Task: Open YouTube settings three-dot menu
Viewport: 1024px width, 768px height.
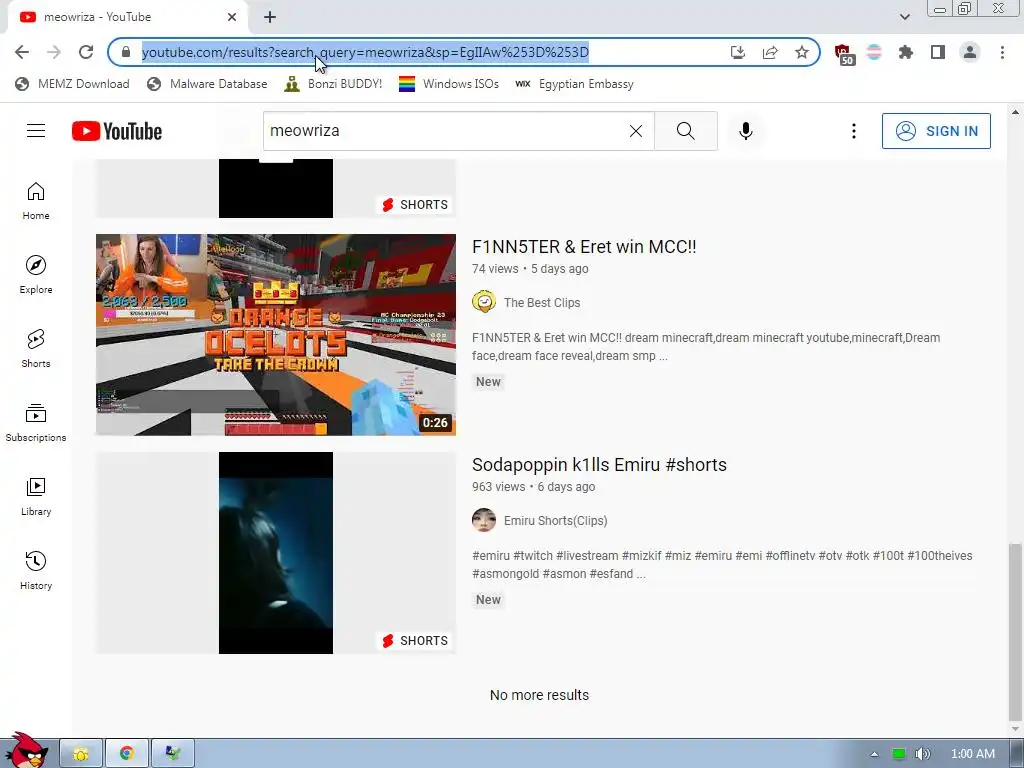Action: coord(854,131)
